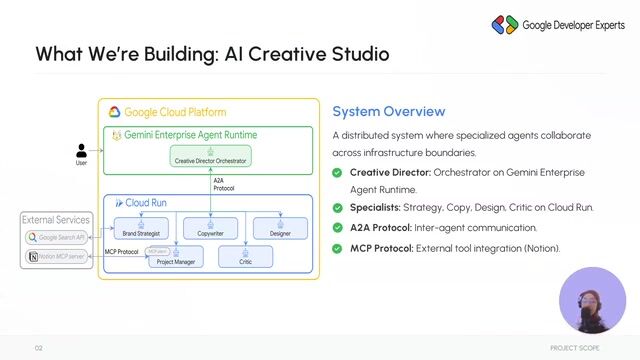Image resolution: width=640 pixels, height=360 pixels.
Task: Click the A2A Protocol arrow label
Action: (224, 184)
